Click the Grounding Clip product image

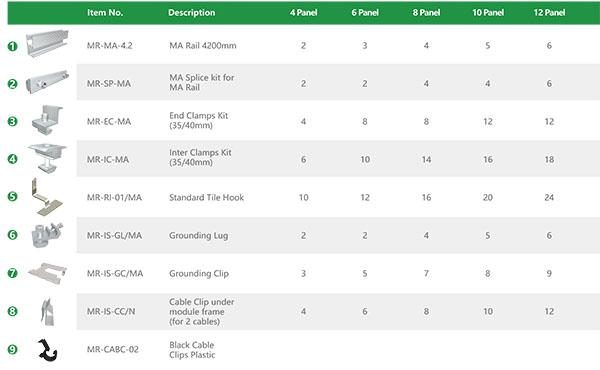(47, 273)
